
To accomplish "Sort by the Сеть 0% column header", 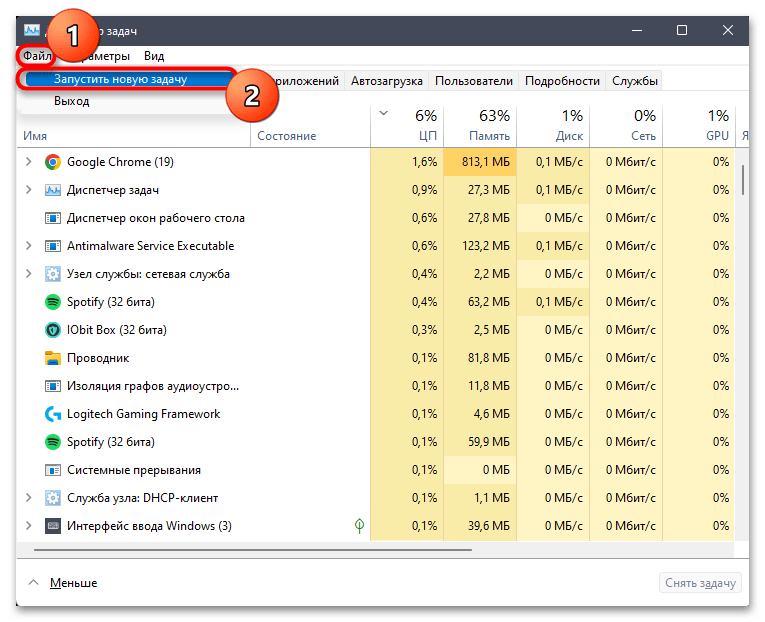I will 626,126.
